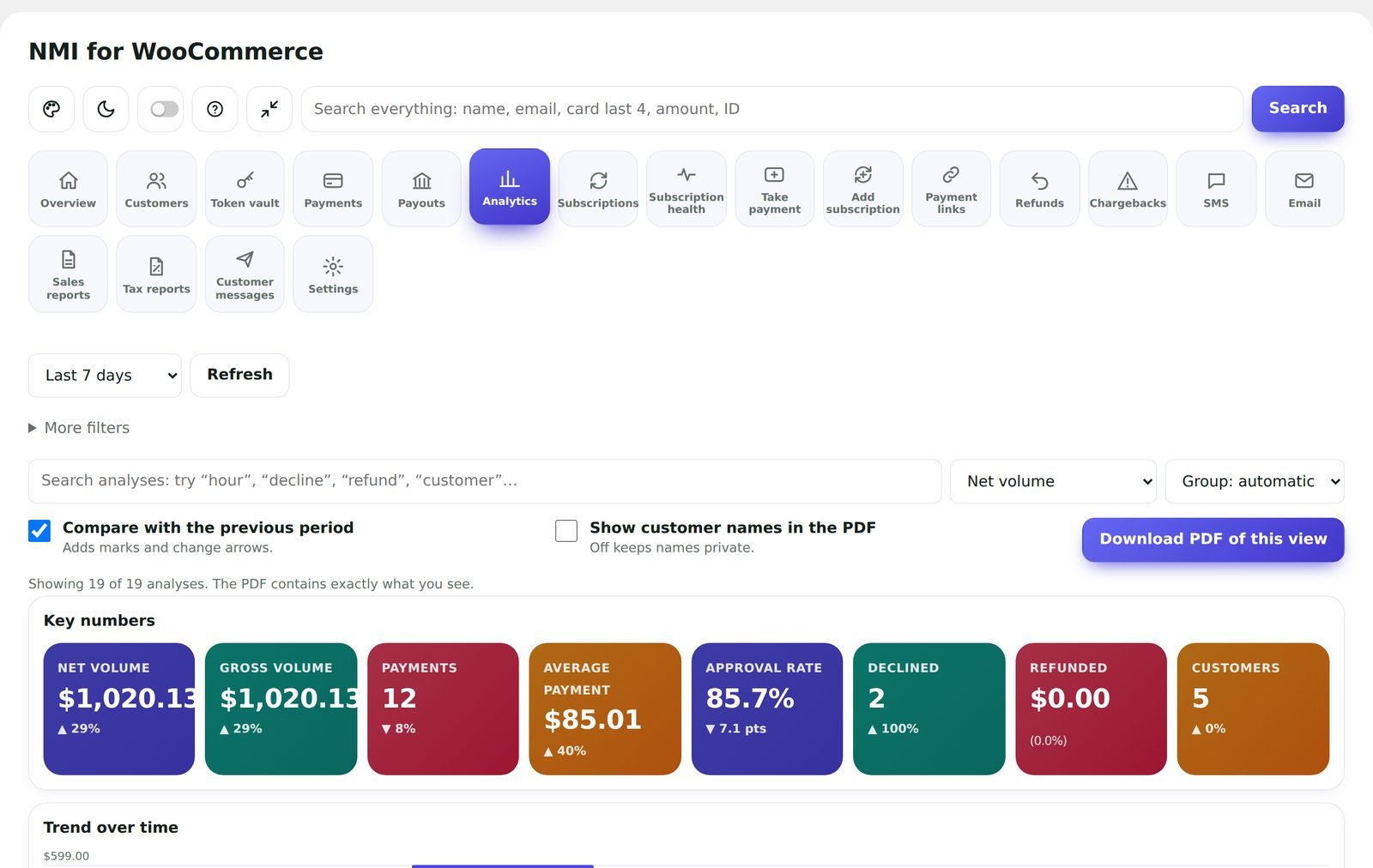
Task: Click the collapse arrows icon
Action: pyautogui.click(x=269, y=109)
